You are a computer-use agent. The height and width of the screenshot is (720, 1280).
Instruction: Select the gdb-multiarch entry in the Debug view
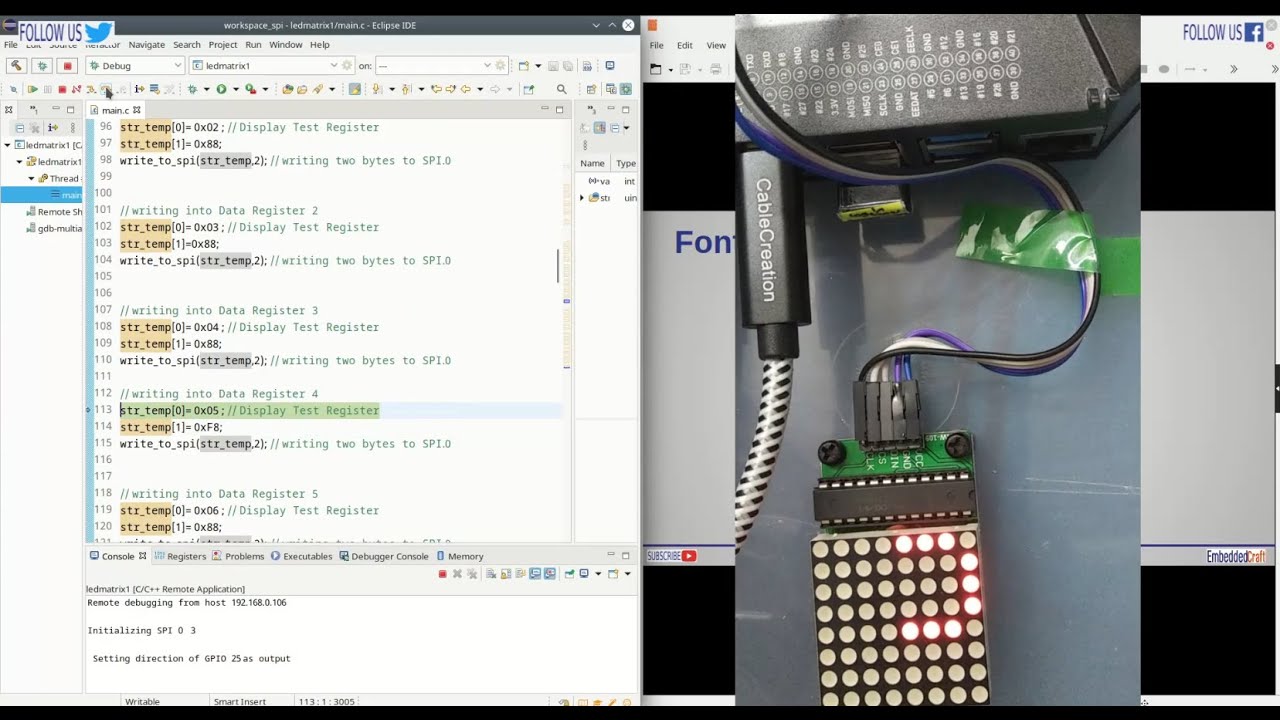click(55, 228)
